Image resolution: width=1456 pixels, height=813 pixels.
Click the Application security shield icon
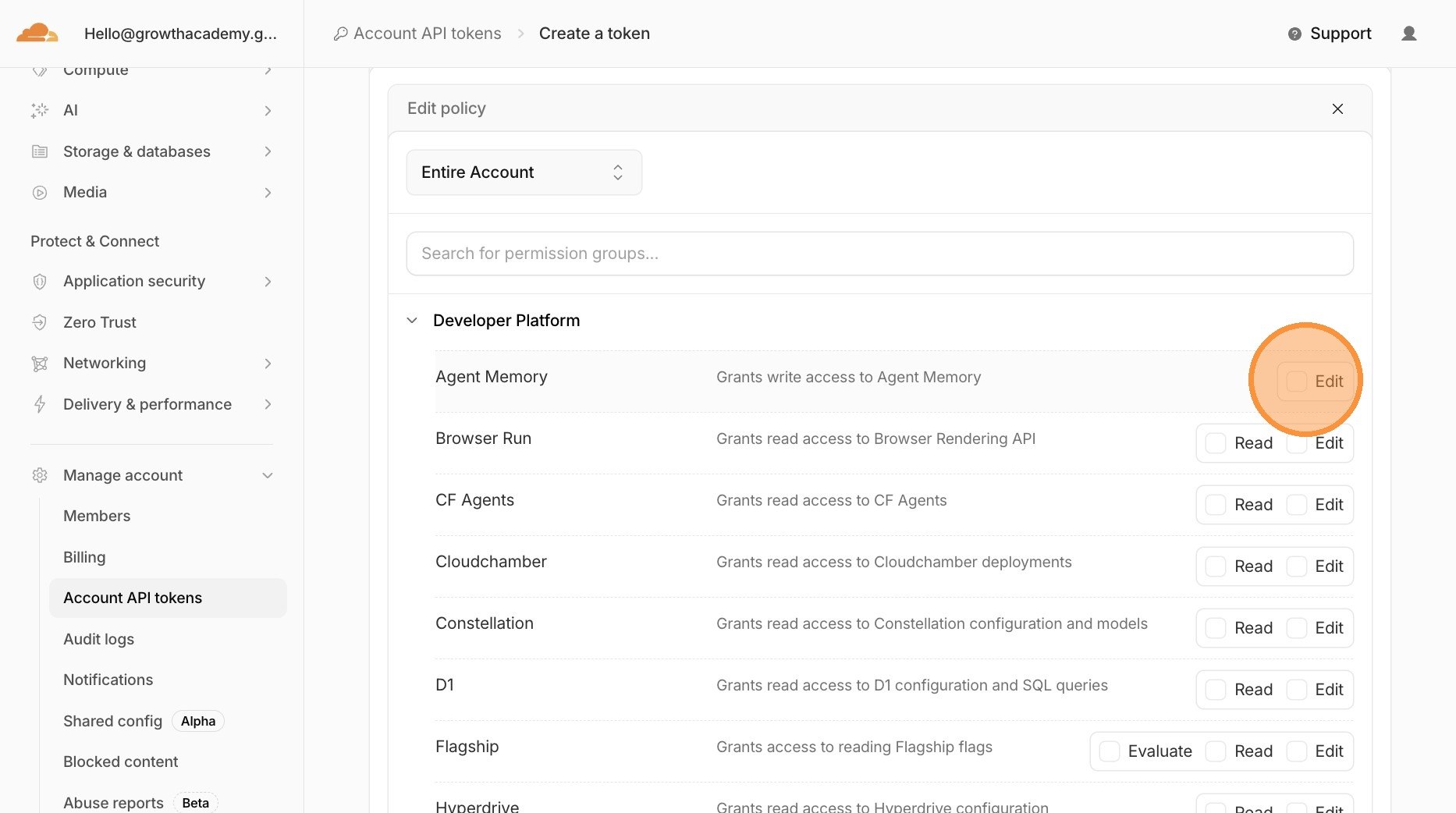(40, 281)
